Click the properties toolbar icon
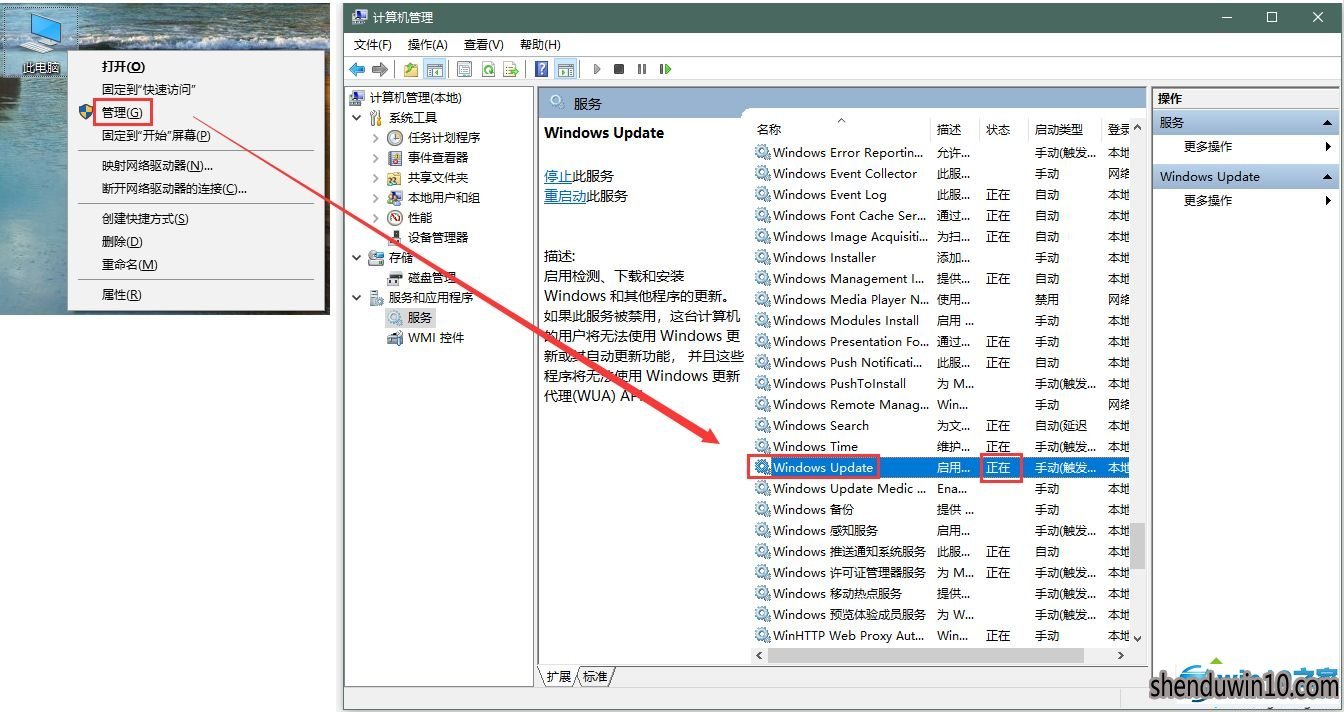 tap(465, 69)
